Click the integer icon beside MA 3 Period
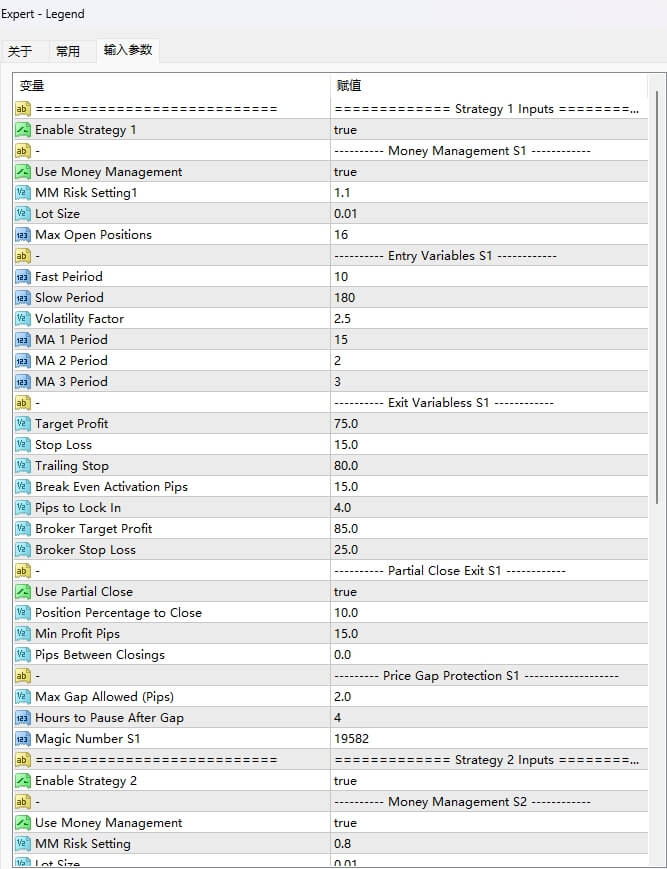The width and height of the screenshot is (667, 869). point(23,382)
